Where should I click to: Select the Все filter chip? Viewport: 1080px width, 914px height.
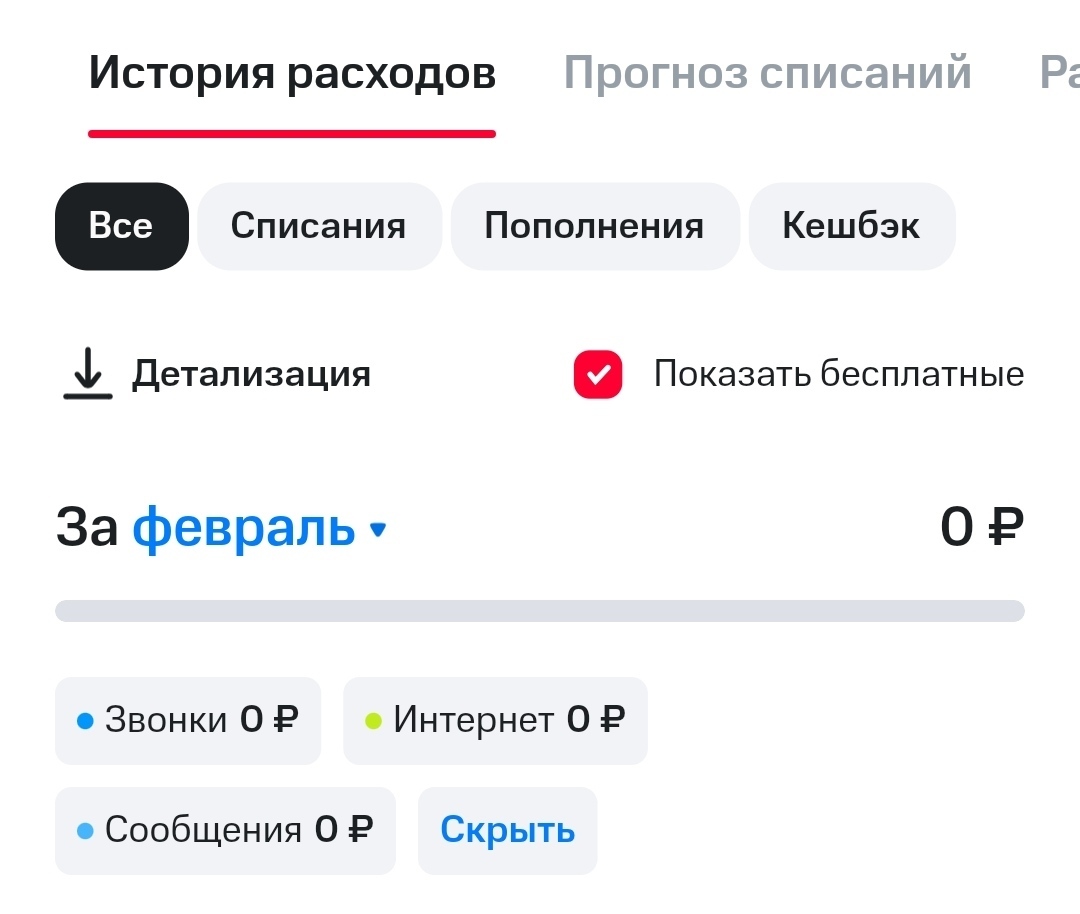click(122, 226)
